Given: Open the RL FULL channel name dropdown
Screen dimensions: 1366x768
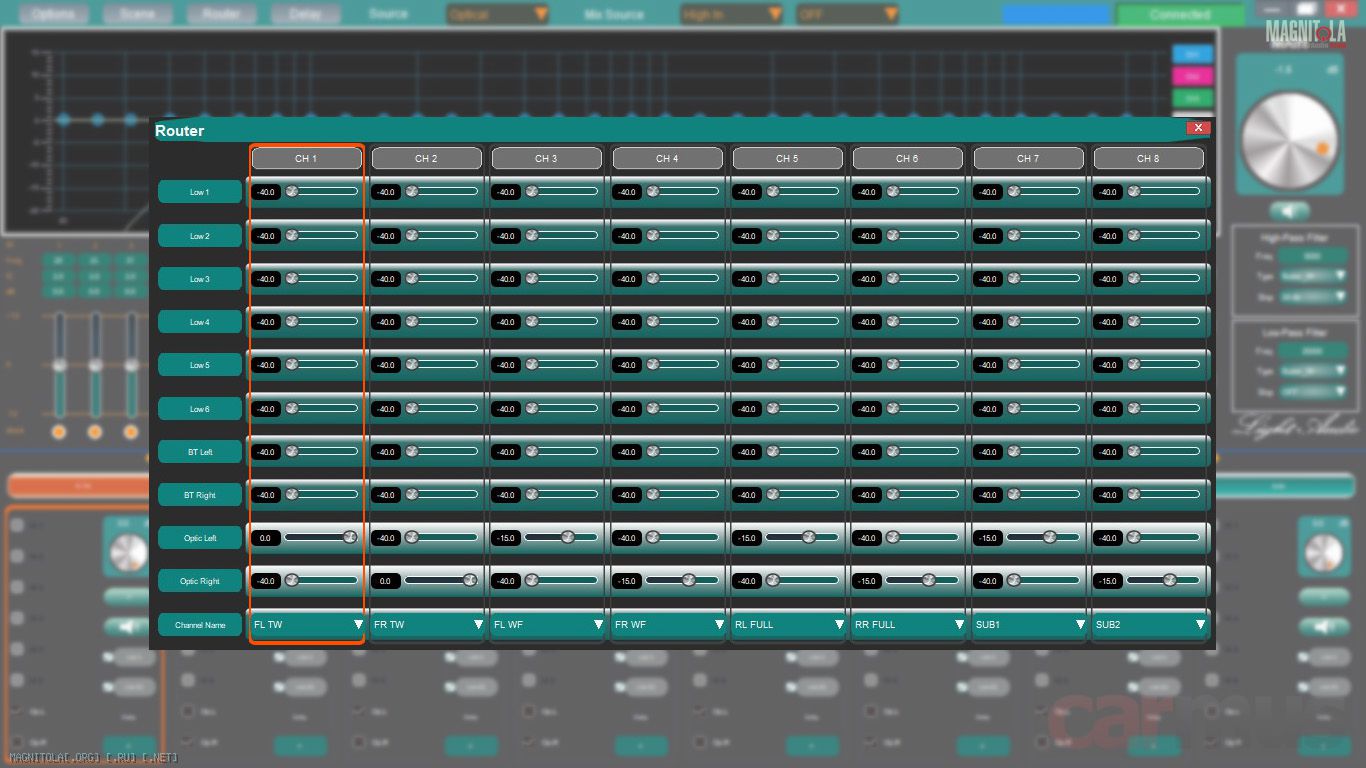Looking at the screenshot, I should pyautogui.click(x=788, y=625).
